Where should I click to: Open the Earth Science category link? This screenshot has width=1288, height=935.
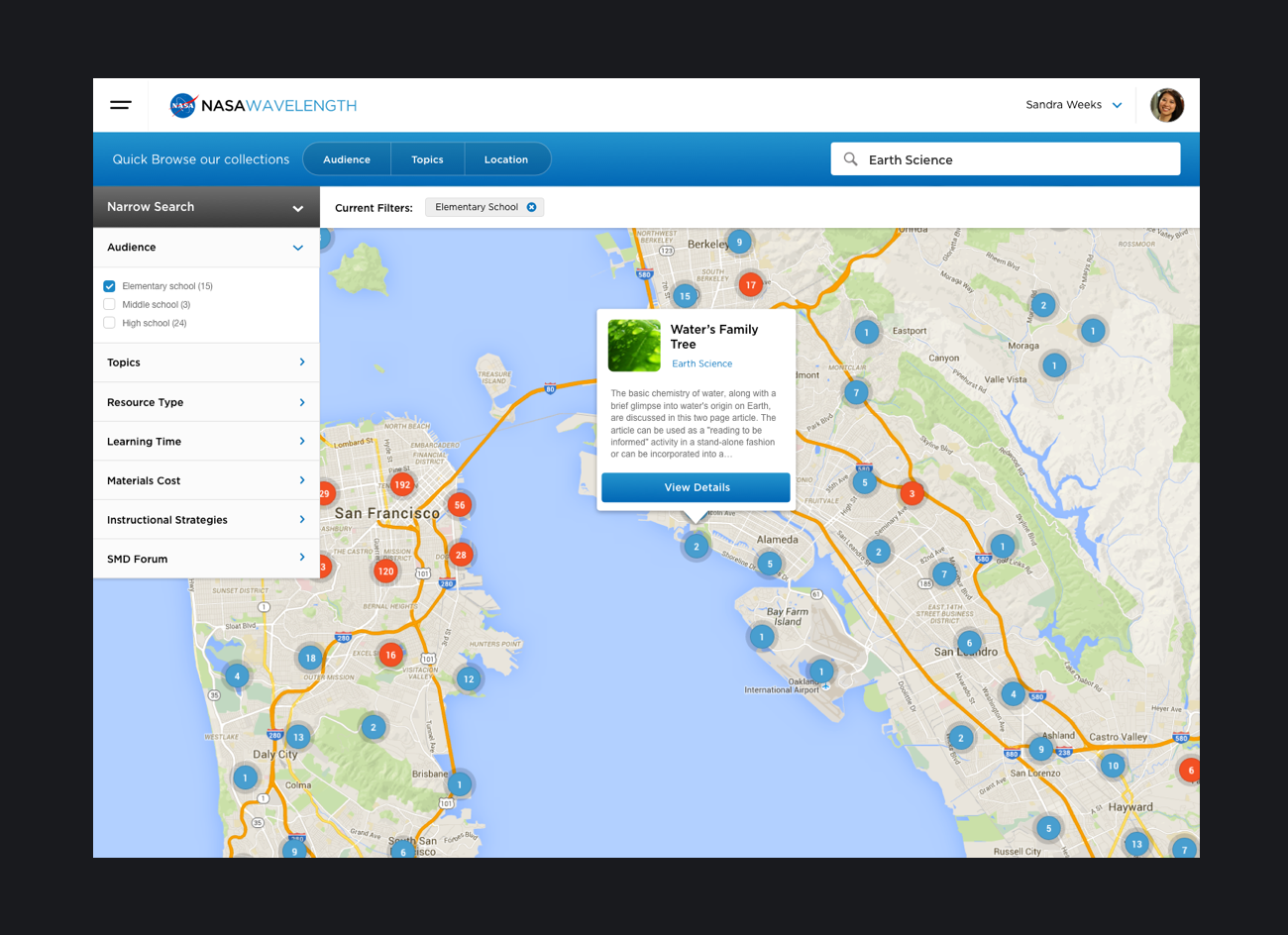pos(701,364)
